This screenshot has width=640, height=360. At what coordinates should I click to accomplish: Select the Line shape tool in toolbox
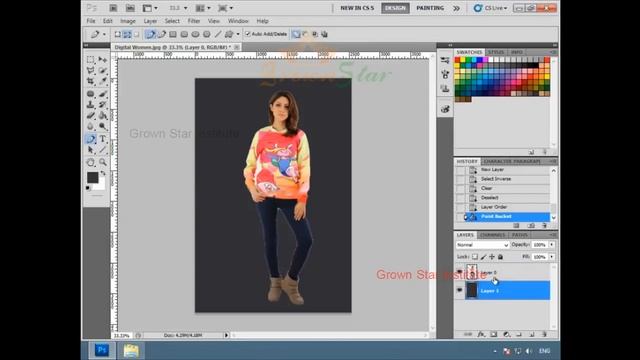tap(102, 150)
